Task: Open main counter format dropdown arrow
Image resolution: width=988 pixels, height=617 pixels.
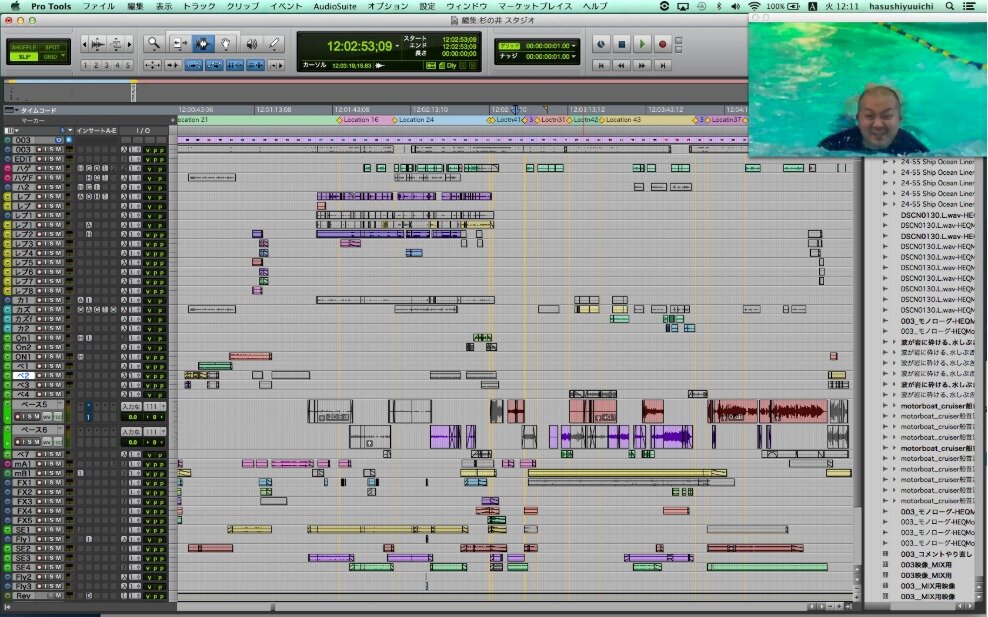Action: [397, 46]
